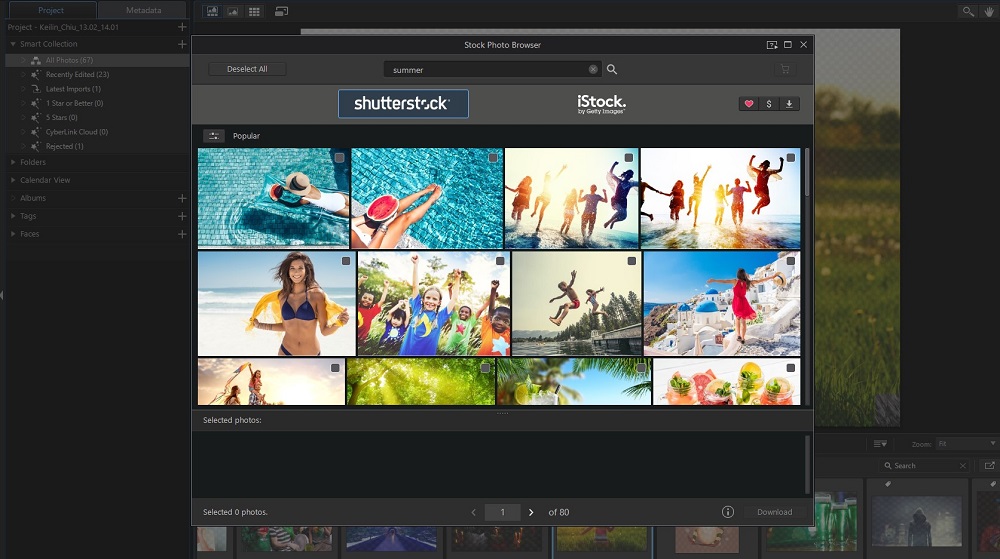Open the info icon beside Download
Viewport: 1000px width, 559px height.
coord(728,512)
